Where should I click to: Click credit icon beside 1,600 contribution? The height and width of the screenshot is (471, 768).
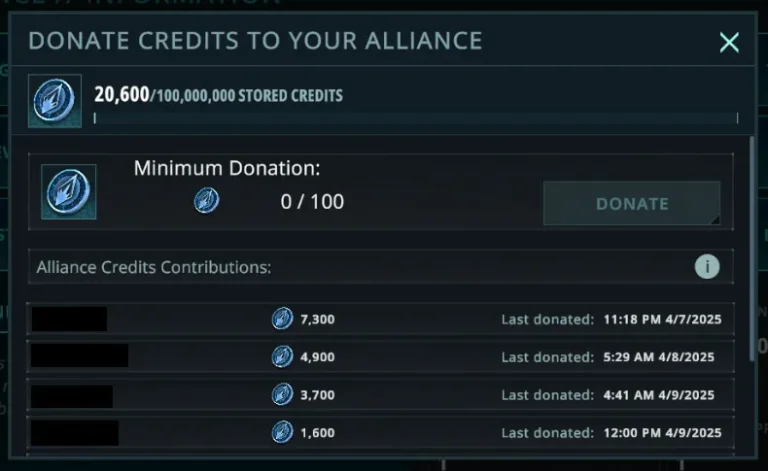click(282, 433)
